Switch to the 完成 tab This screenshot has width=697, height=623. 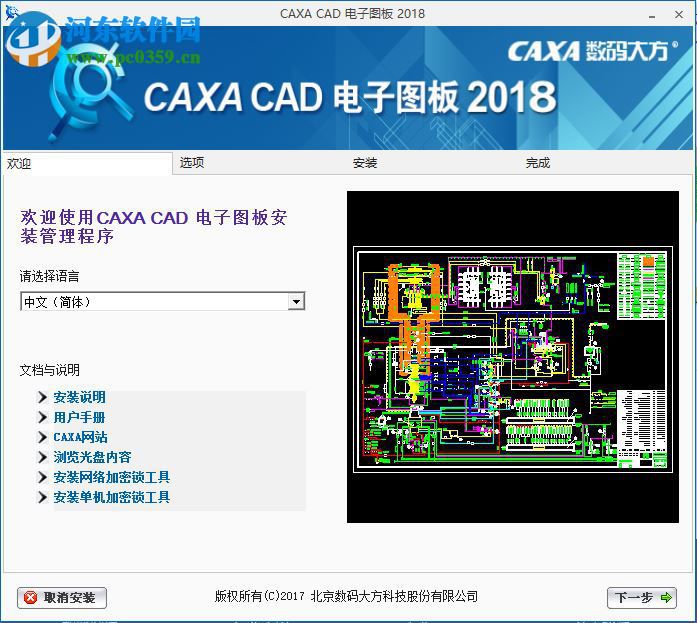tap(538, 163)
